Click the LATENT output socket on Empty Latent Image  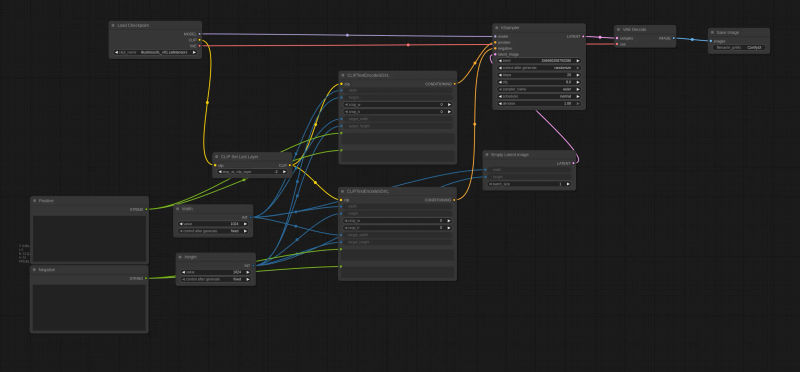point(573,163)
